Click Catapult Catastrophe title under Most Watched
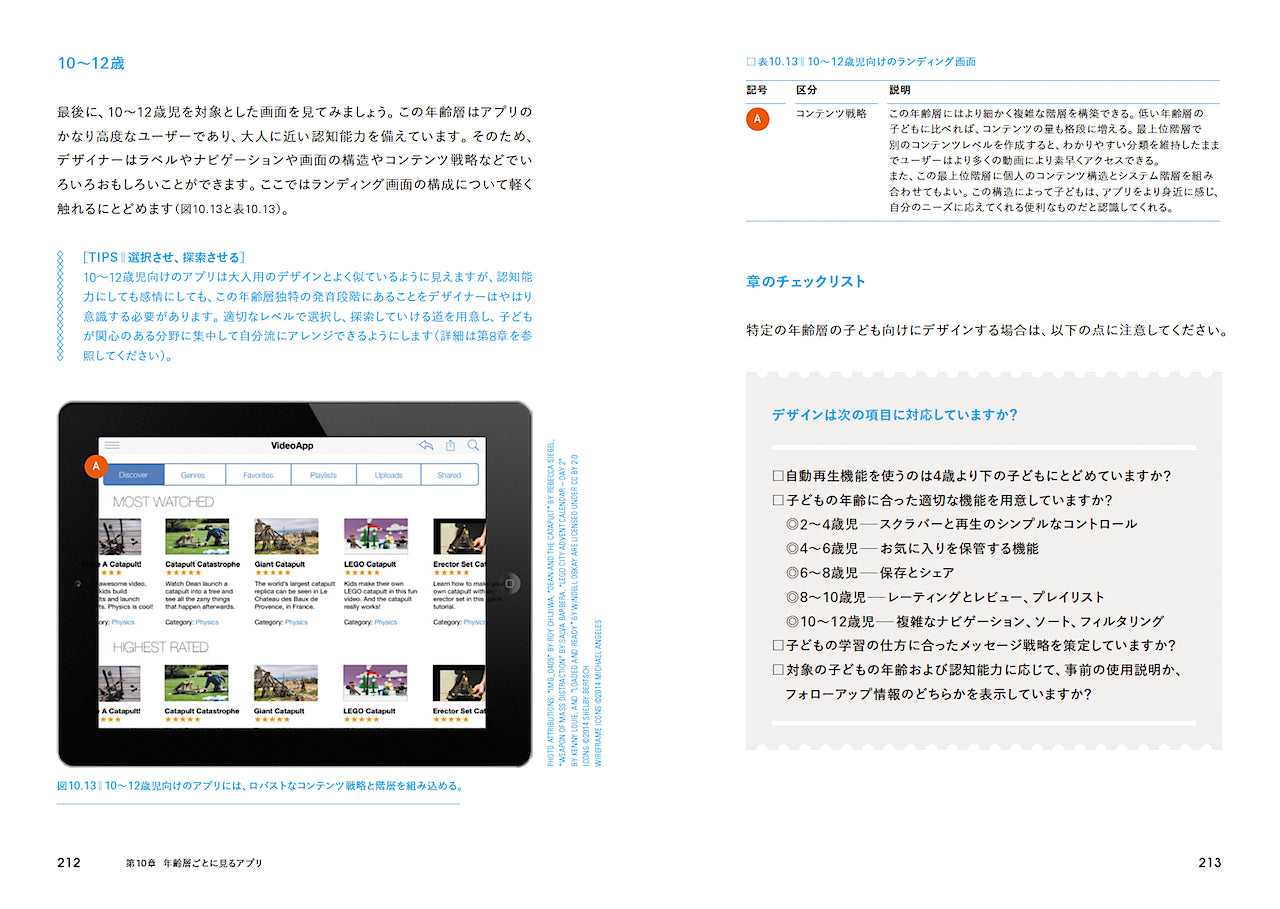This screenshot has height=909, width=1280. pos(202,564)
